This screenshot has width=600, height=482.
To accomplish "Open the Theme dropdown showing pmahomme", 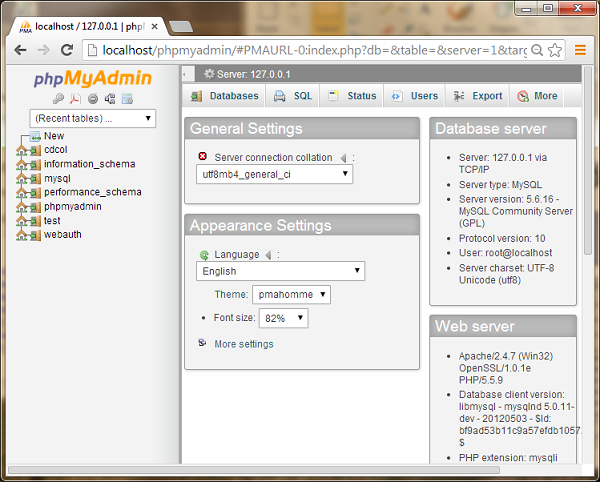I will [x=291, y=295].
